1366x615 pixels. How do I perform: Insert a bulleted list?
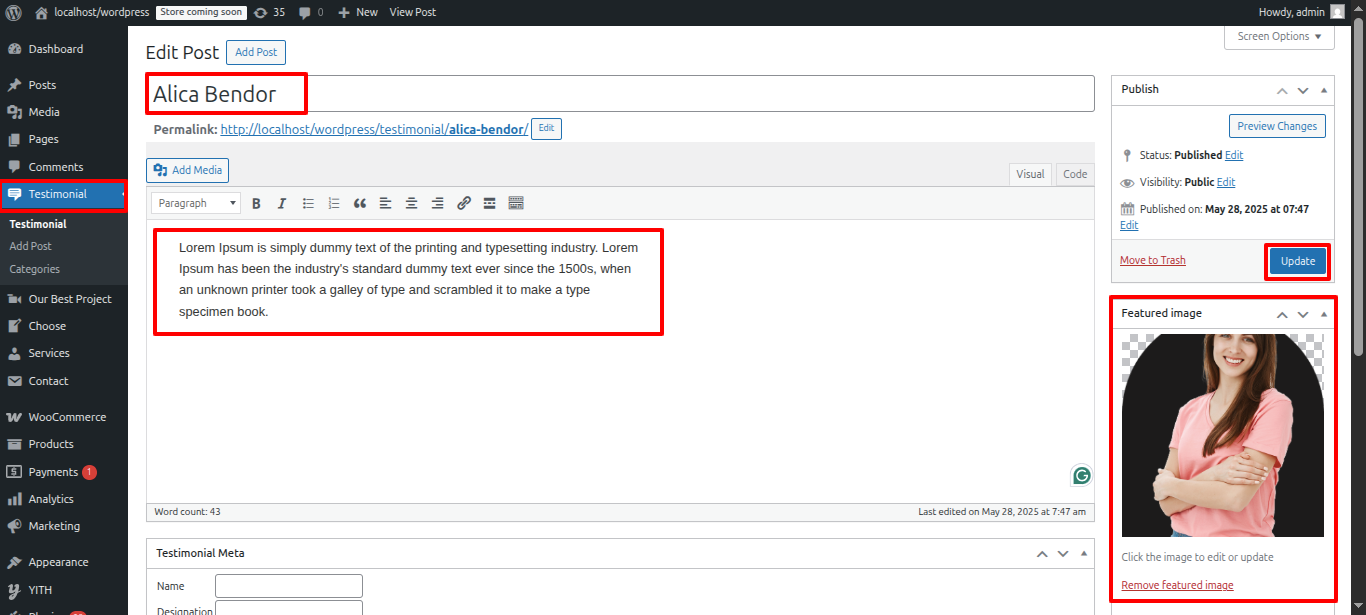(308, 203)
